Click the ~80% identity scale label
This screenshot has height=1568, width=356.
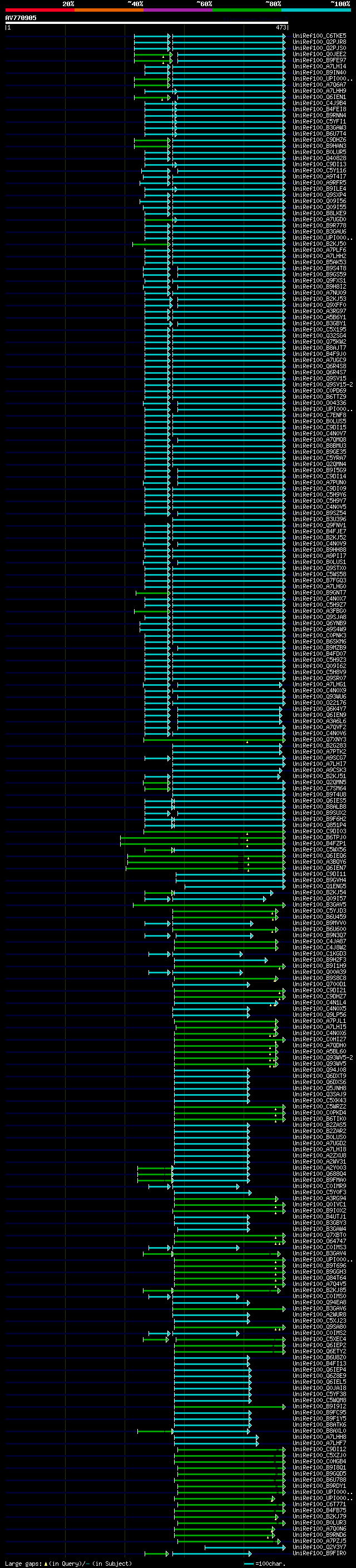[x=273, y=4]
